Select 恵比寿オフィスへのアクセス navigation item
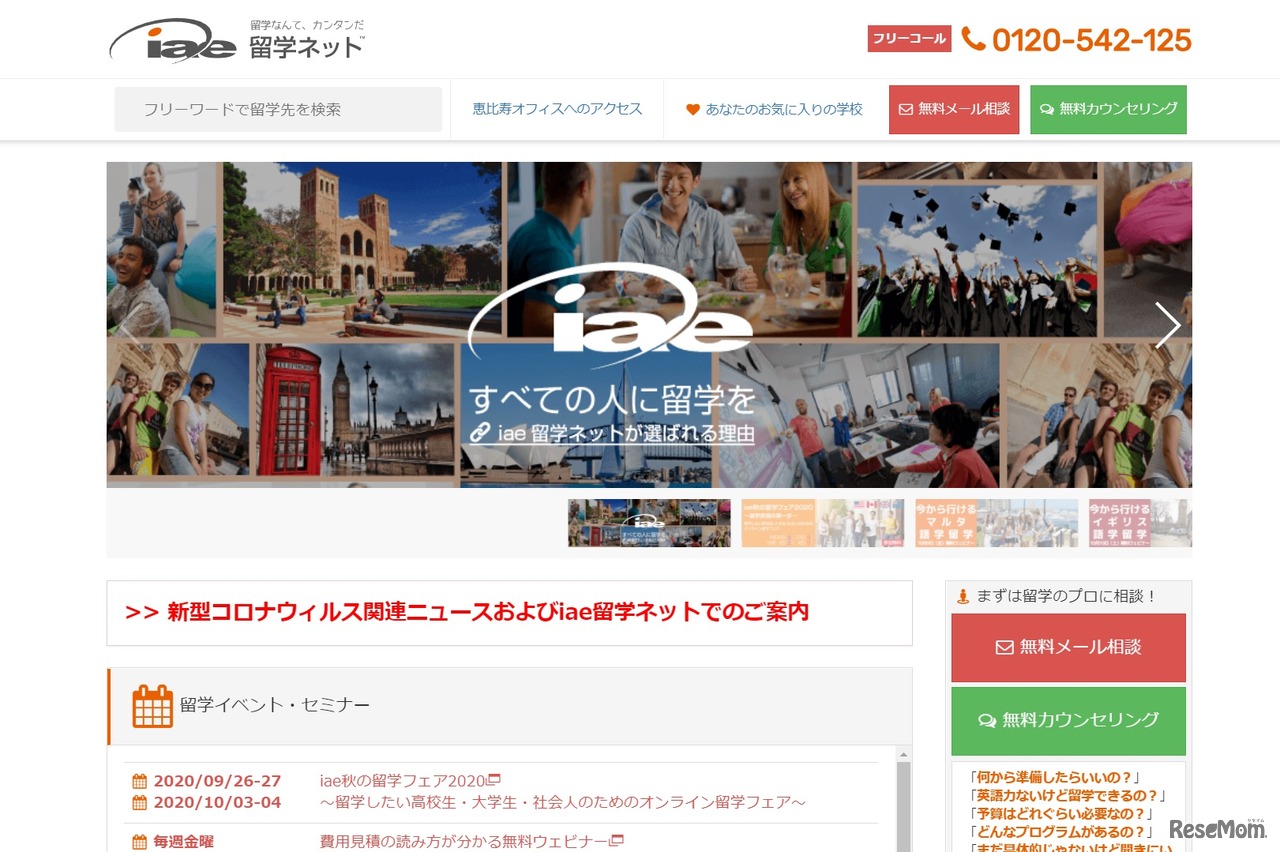The width and height of the screenshot is (1280, 852). [x=556, y=109]
